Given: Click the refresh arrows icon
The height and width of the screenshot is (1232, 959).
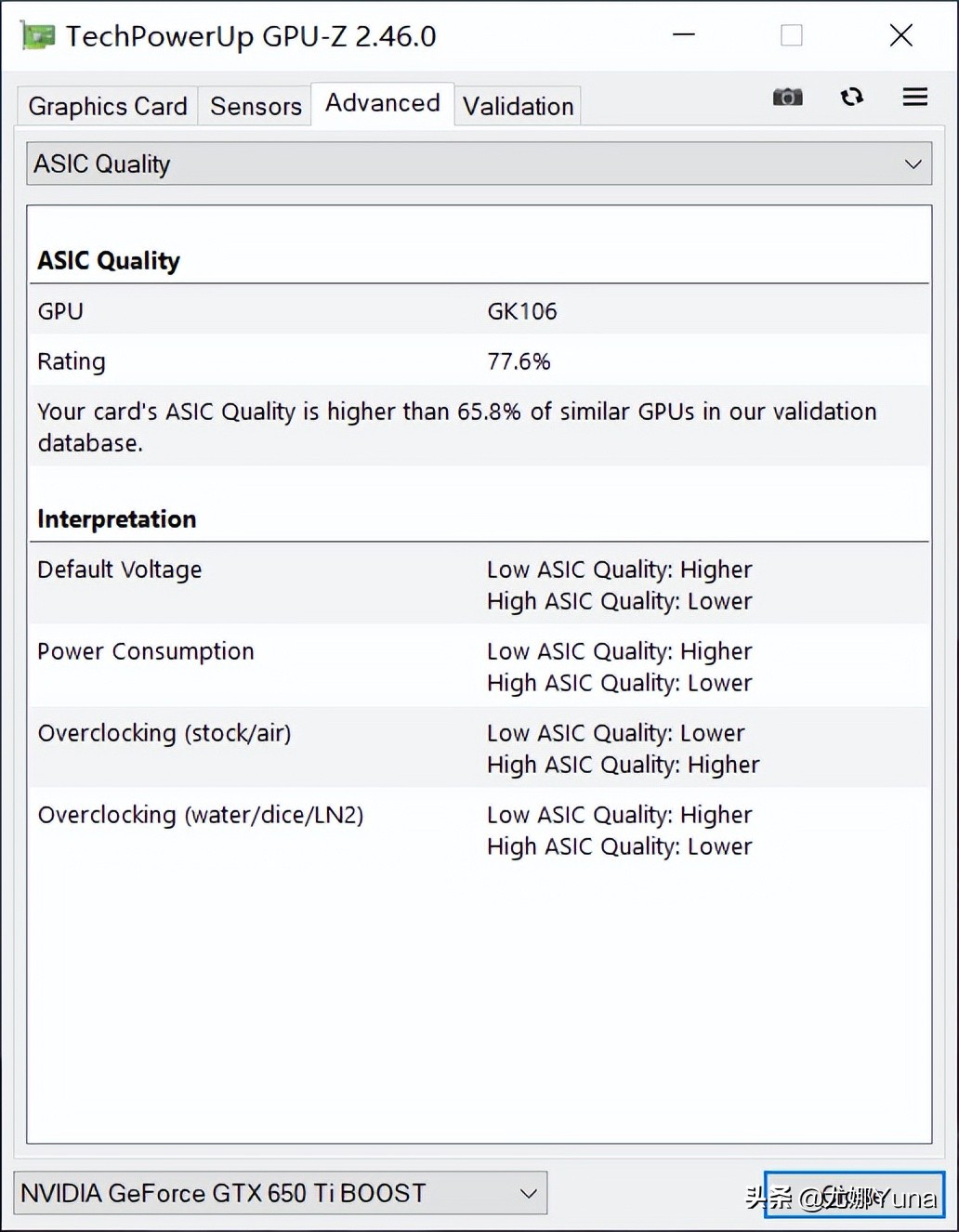Looking at the screenshot, I should tap(851, 98).
